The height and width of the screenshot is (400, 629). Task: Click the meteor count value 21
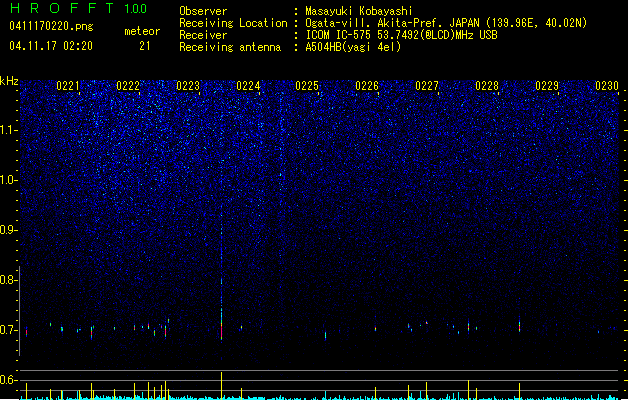[x=145, y=46]
